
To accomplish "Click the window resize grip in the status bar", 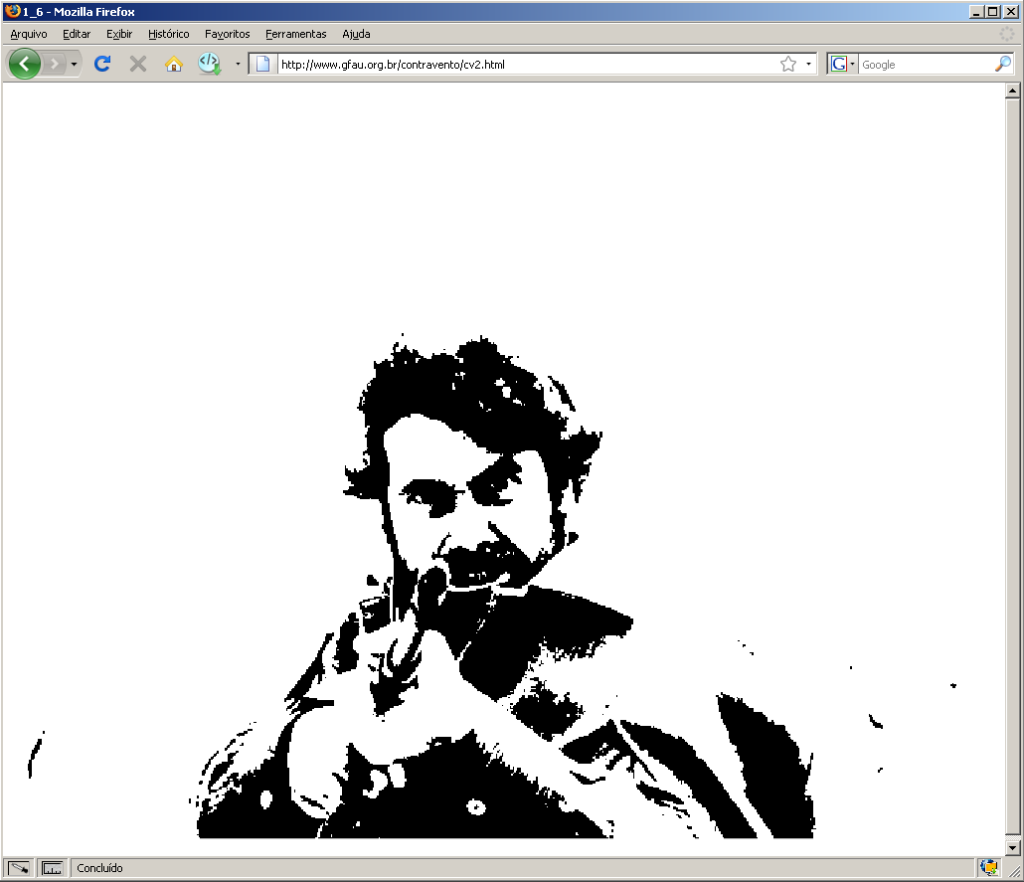I will click(1014, 871).
